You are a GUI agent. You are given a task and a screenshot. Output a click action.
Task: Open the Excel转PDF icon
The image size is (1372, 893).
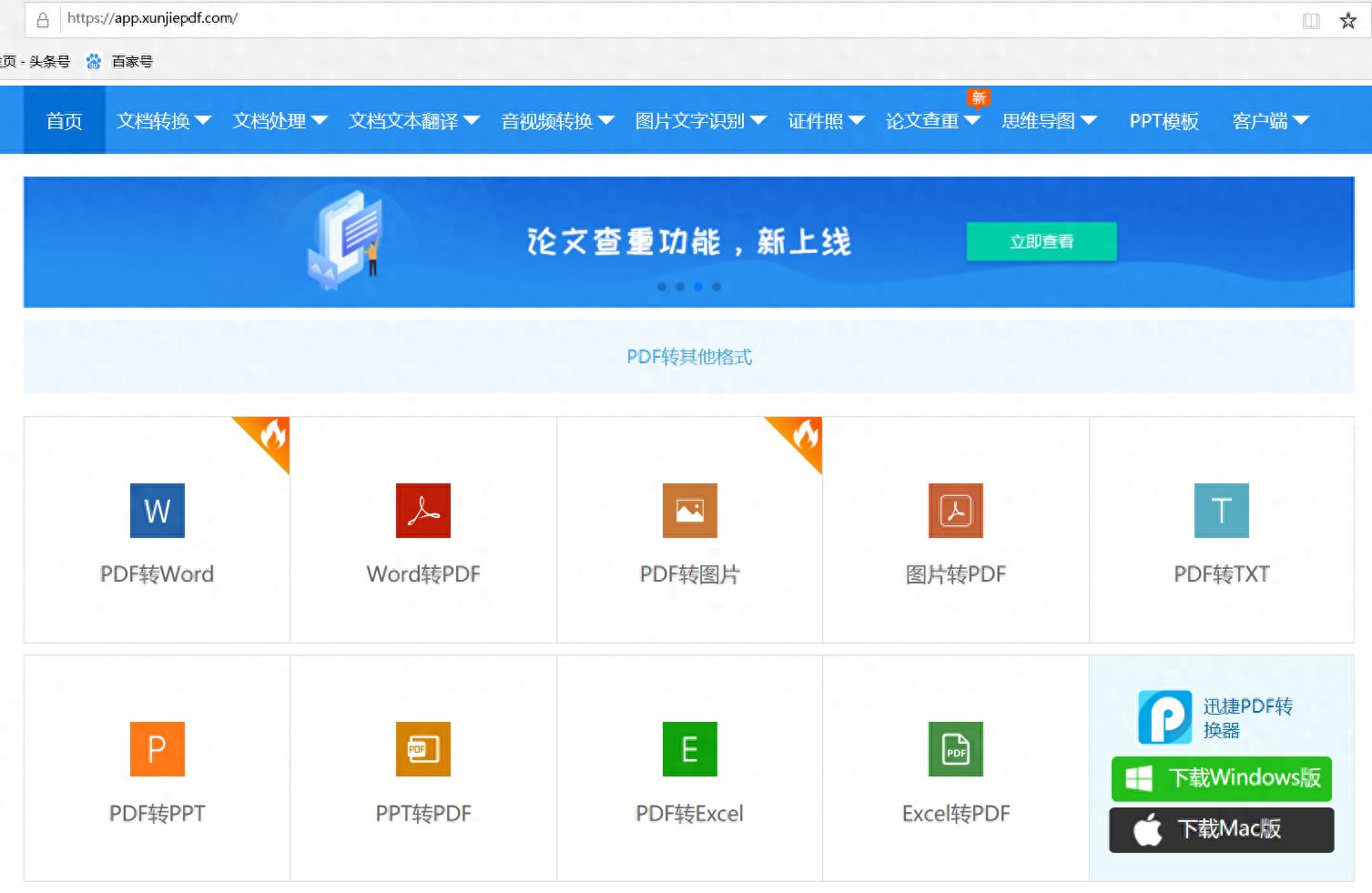955,749
